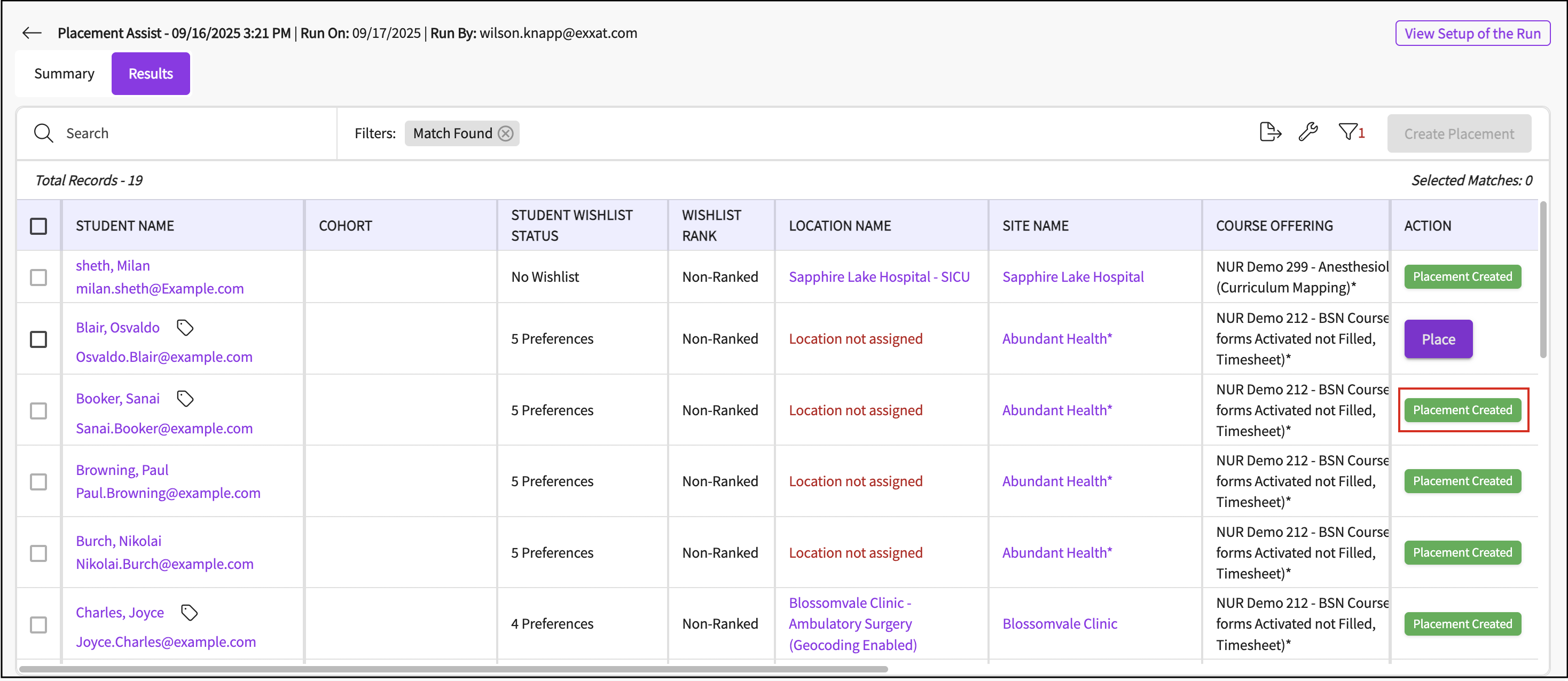Screen dimensions: 1568x681
Task: Check the box for Blair, Osvaldo
Action: 38,339
